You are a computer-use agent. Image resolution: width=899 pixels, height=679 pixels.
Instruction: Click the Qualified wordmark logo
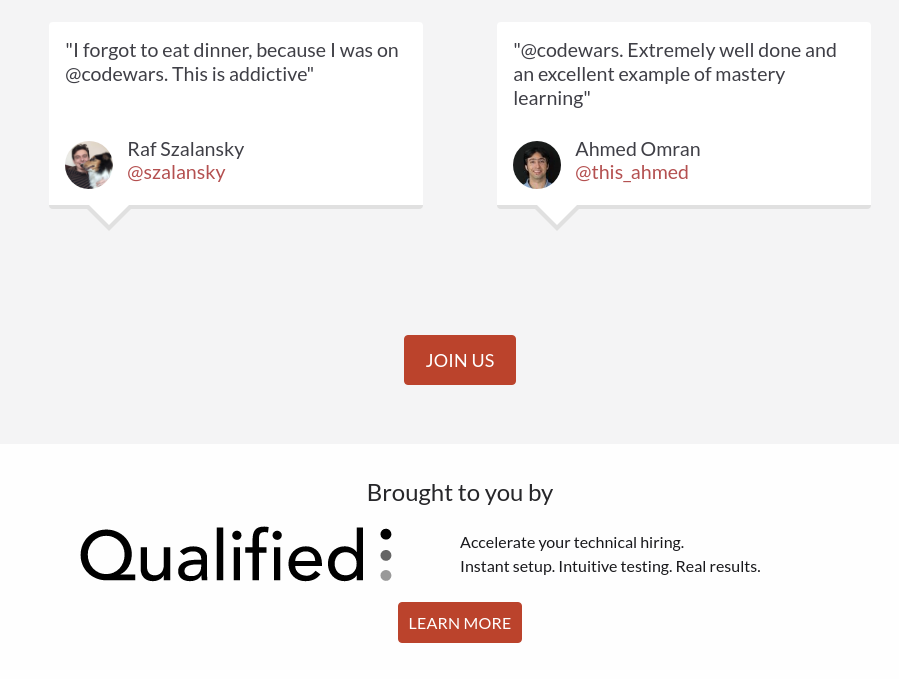click(x=222, y=555)
